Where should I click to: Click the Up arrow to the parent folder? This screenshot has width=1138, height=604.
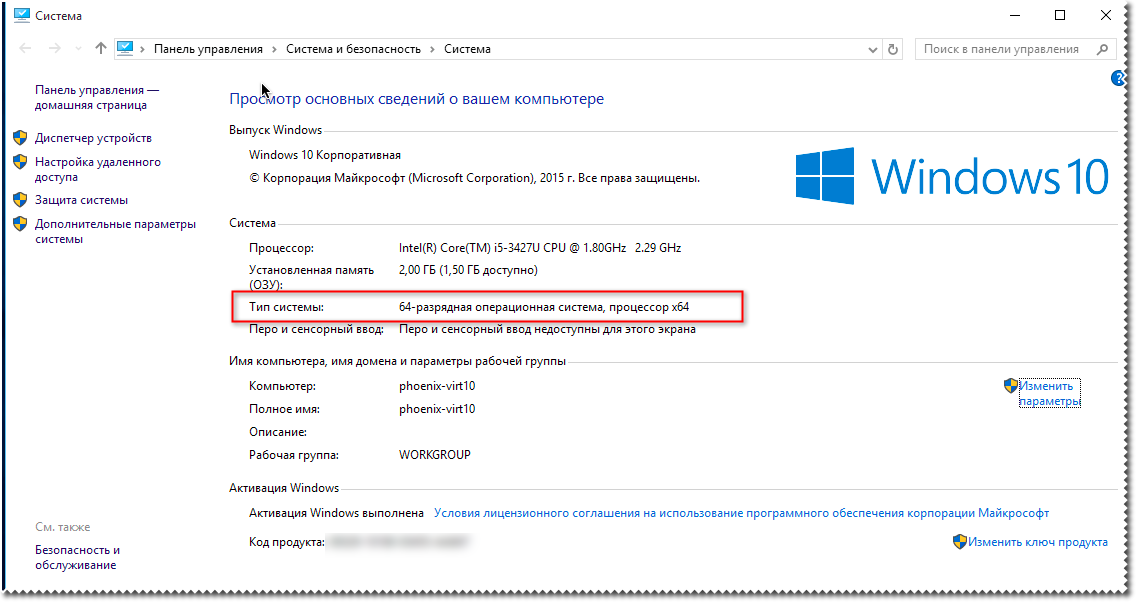pyautogui.click(x=100, y=49)
